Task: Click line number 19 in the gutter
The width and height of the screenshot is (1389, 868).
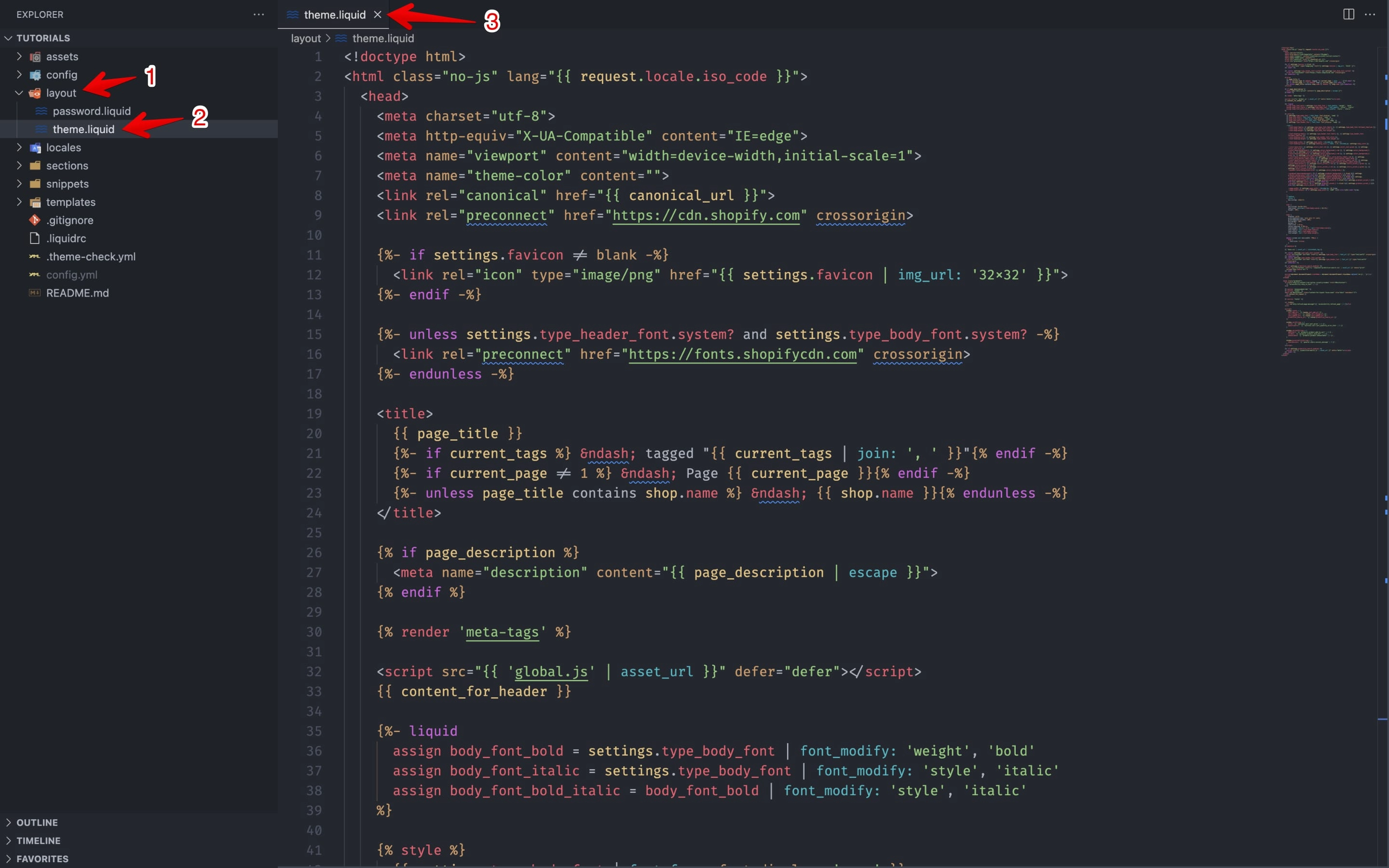Action: coord(314,414)
